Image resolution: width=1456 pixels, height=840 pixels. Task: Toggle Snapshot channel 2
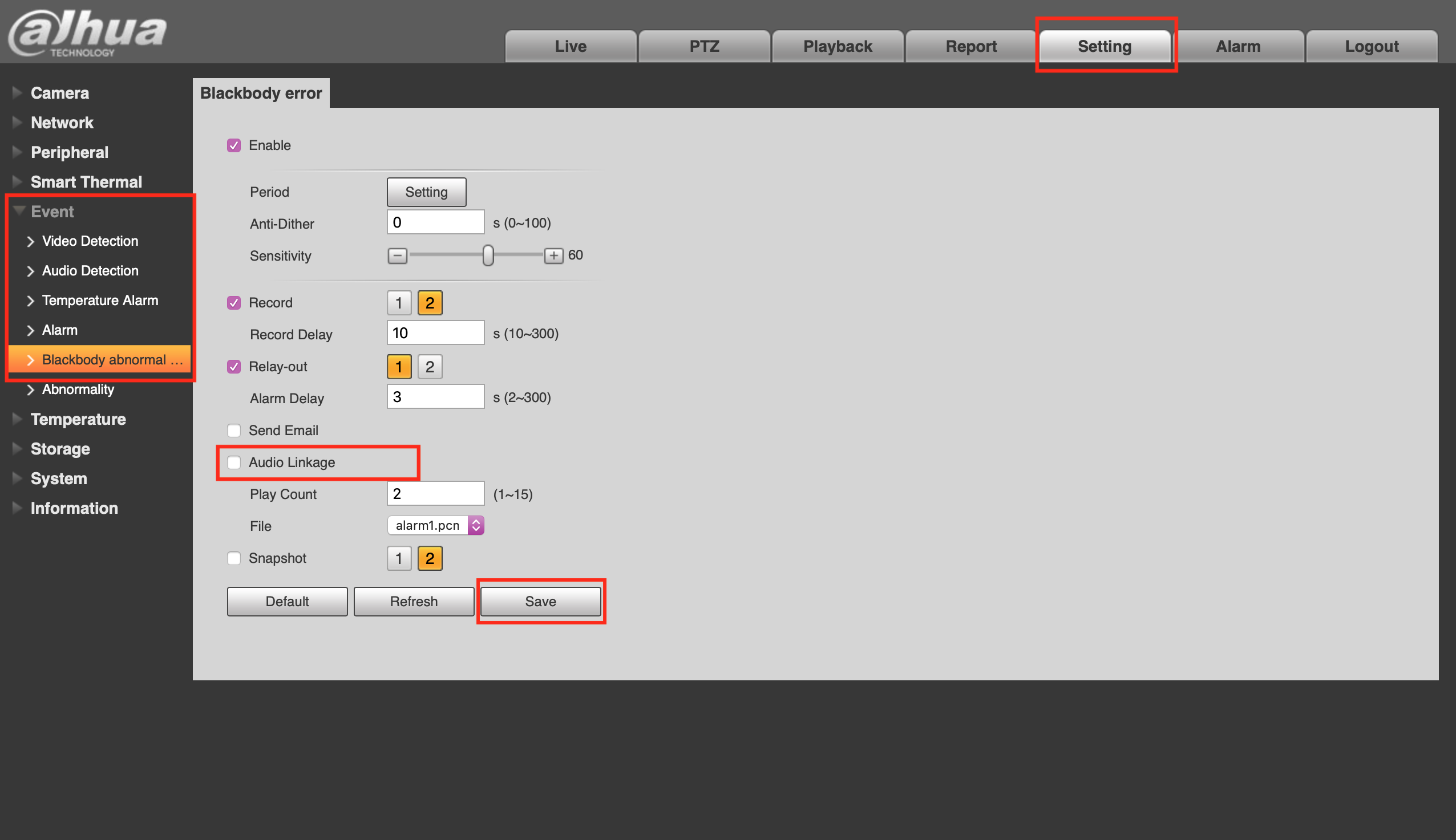click(x=430, y=558)
